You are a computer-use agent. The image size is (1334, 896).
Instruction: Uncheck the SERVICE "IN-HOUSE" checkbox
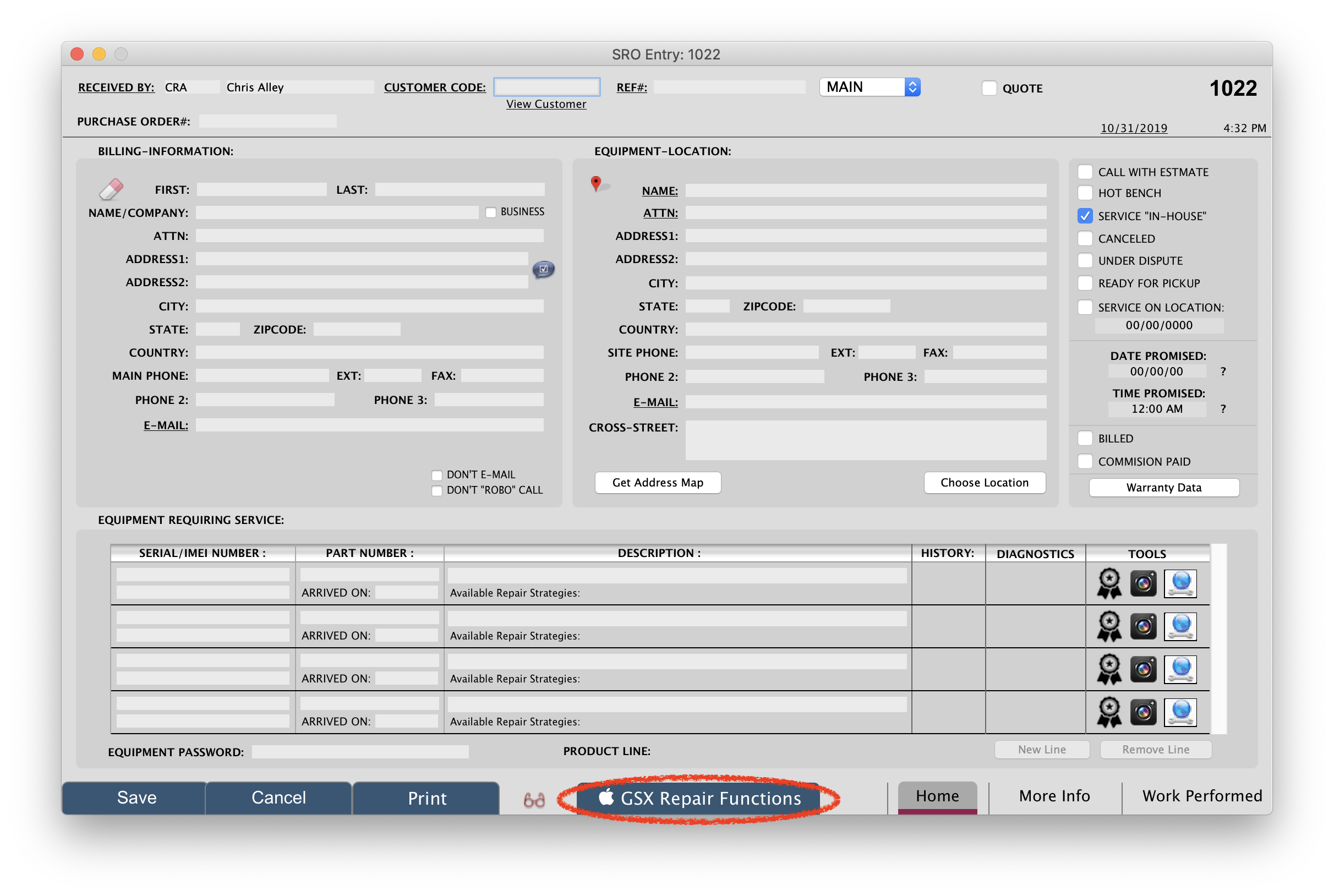click(x=1084, y=216)
